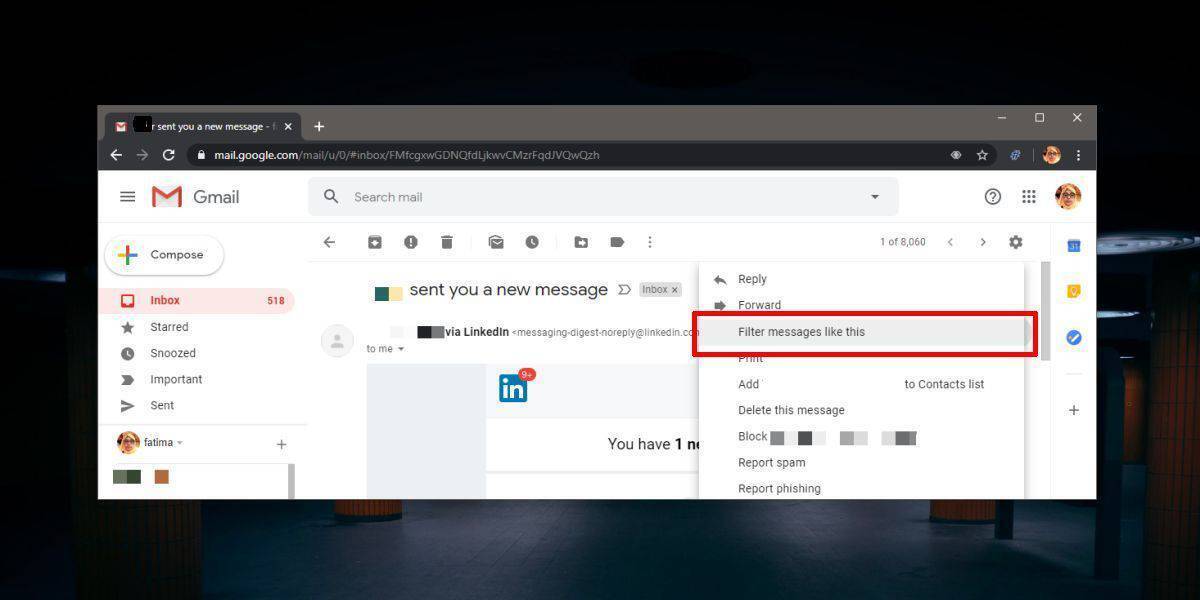Go back to inbox arrow

coord(329,242)
